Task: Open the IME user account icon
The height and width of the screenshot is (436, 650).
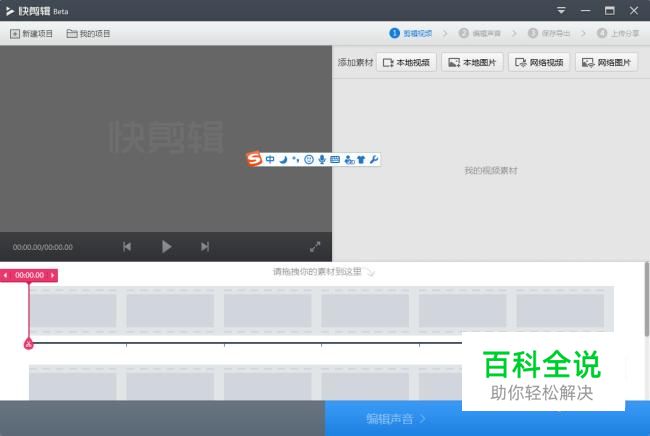Action: coord(349,160)
